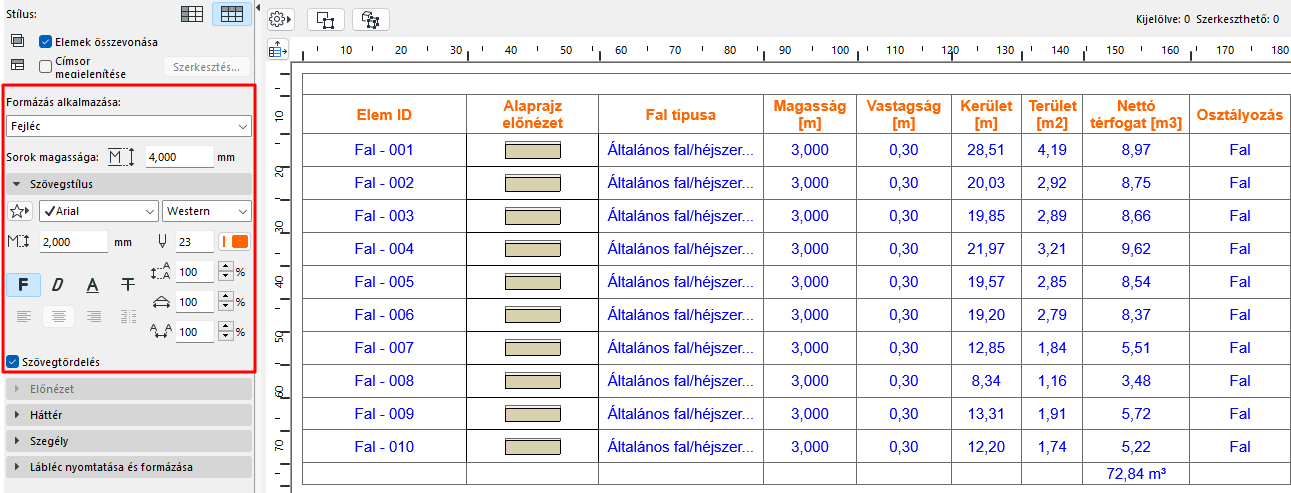Click the select-in-3D toolbar button
1291x493 pixels.
(x=371, y=19)
